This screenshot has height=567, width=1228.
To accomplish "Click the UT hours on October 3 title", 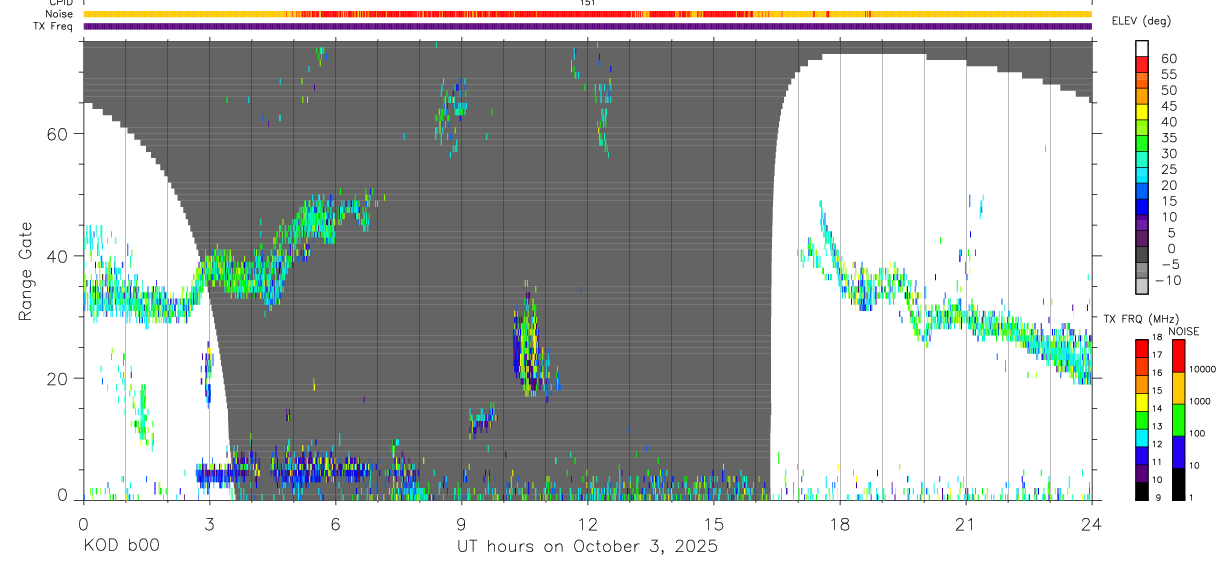I will click(587, 548).
